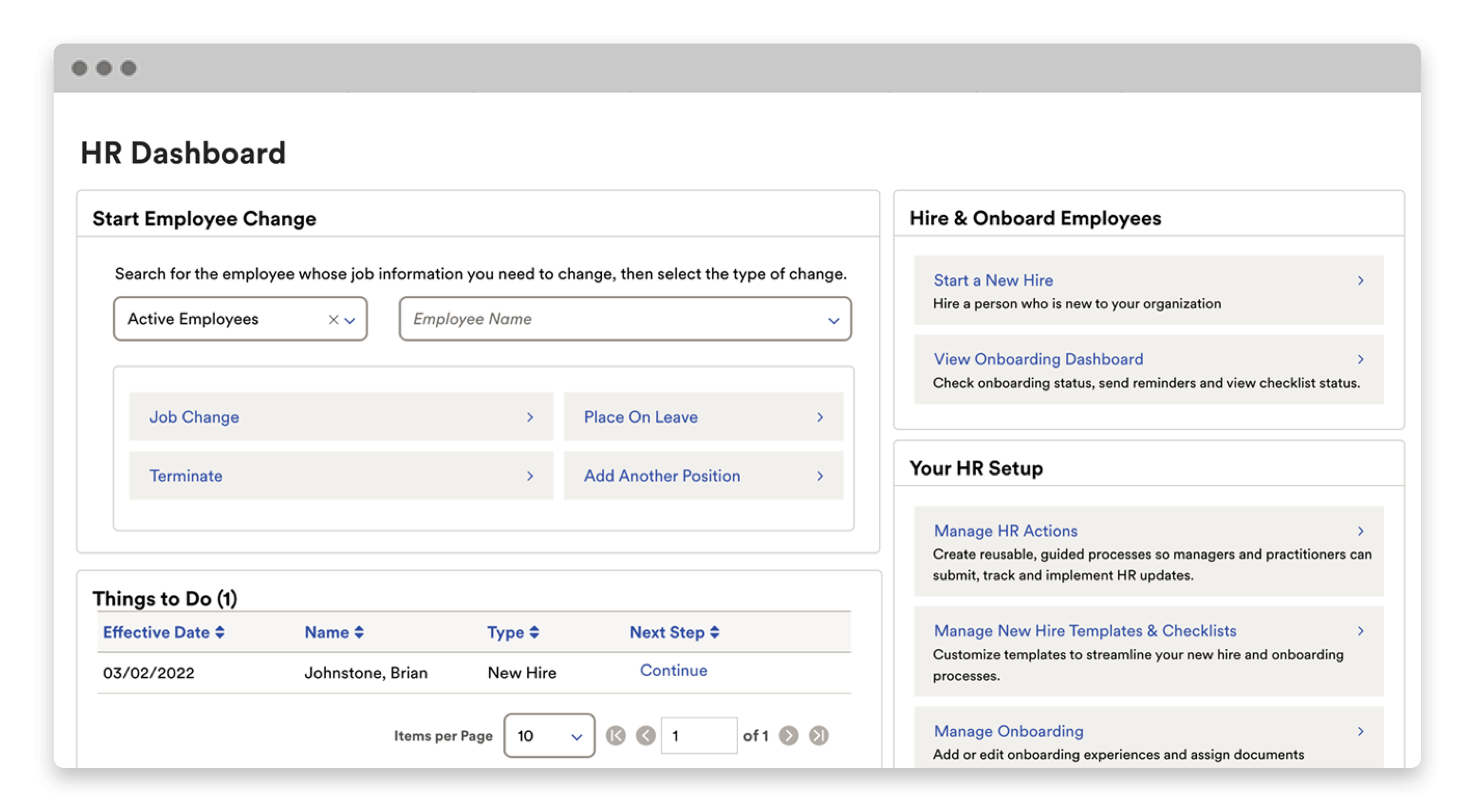
Task: Click inside the page number input field
Action: [699, 735]
